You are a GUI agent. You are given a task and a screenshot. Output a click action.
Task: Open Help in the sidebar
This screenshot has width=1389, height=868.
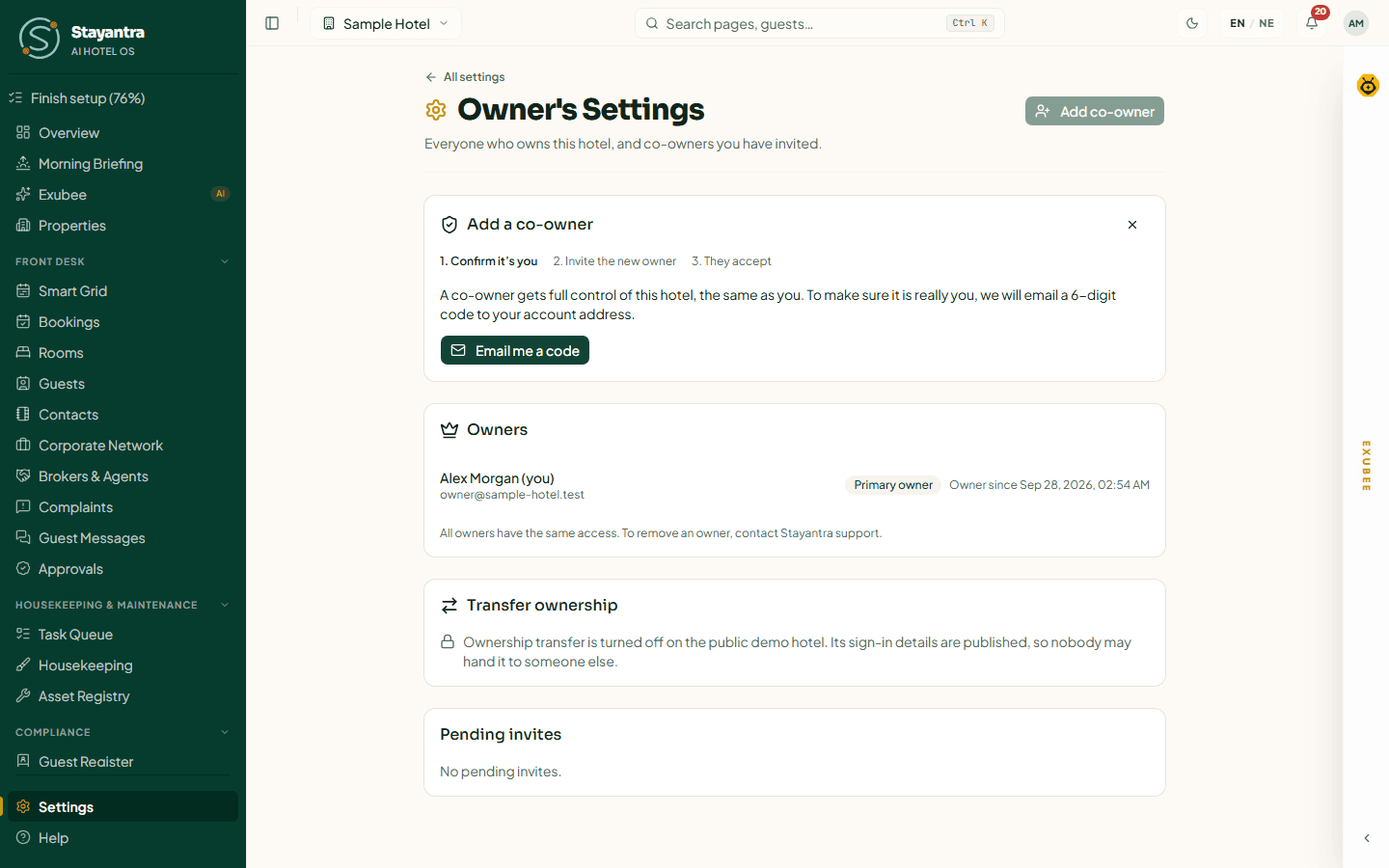[x=123, y=838]
